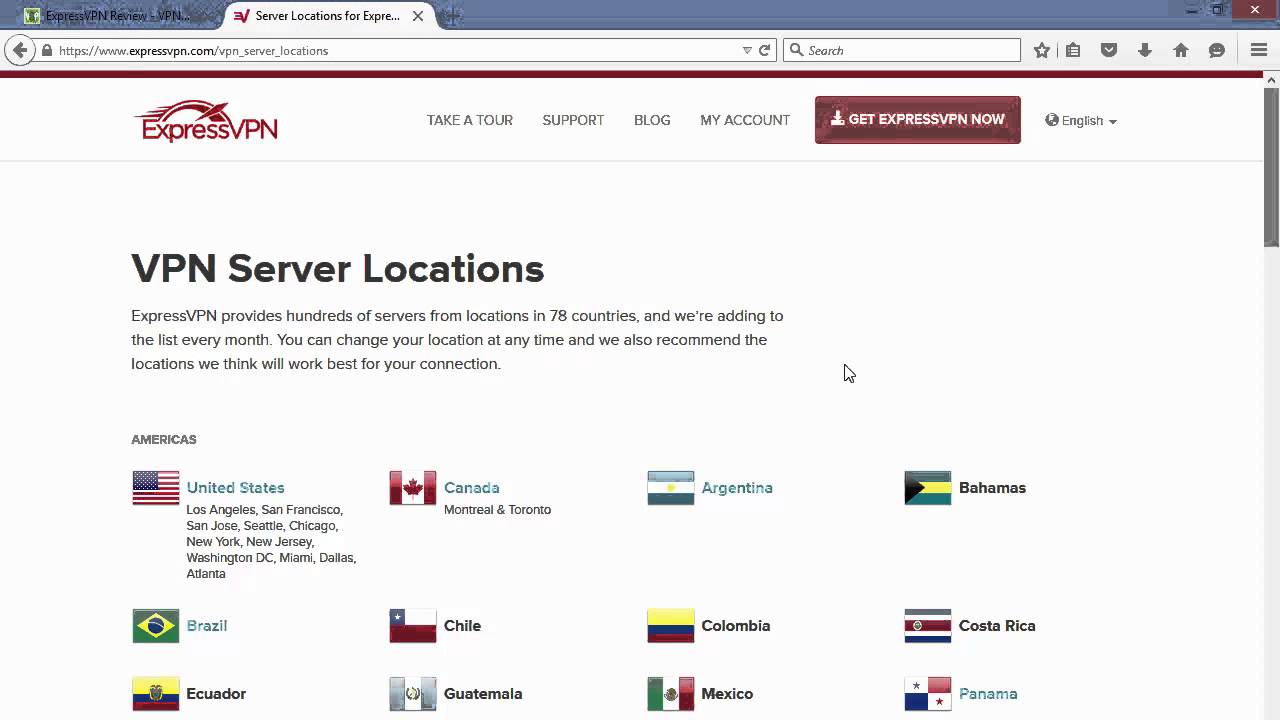Click the VPN Server Locations heading
1280x720 pixels.
pos(338,269)
